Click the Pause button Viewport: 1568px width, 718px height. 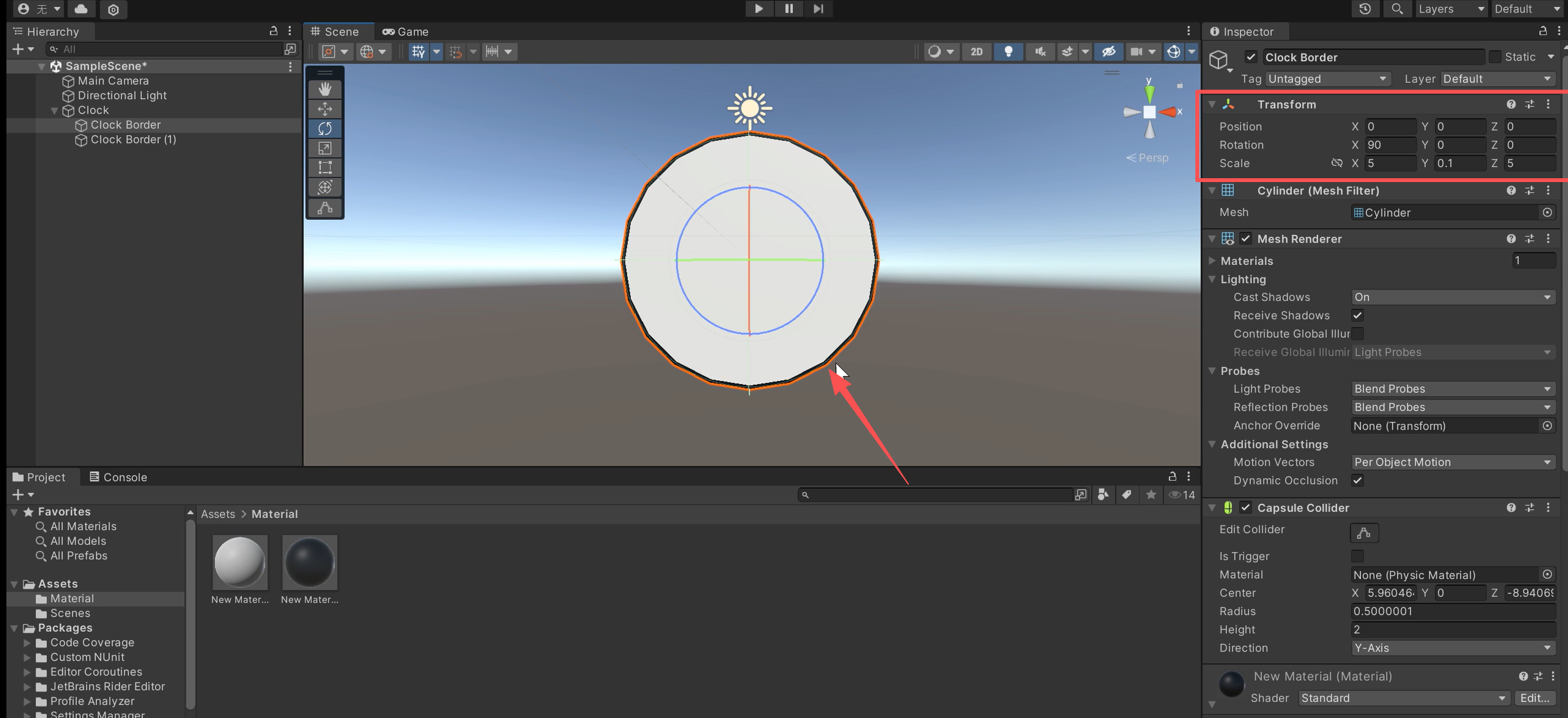pyautogui.click(x=789, y=9)
